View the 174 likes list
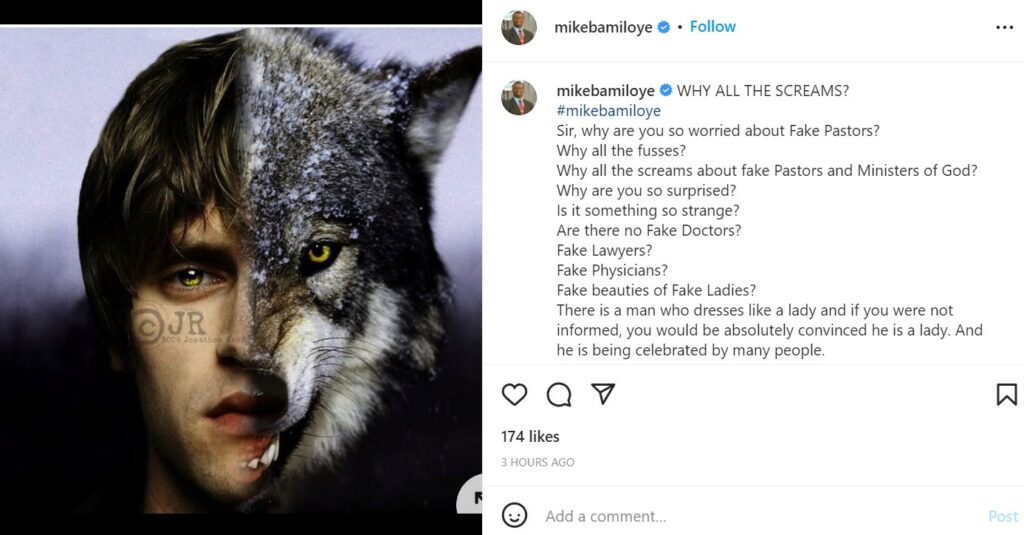Viewport: 1024px width, 535px height. pyautogui.click(x=530, y=436)
